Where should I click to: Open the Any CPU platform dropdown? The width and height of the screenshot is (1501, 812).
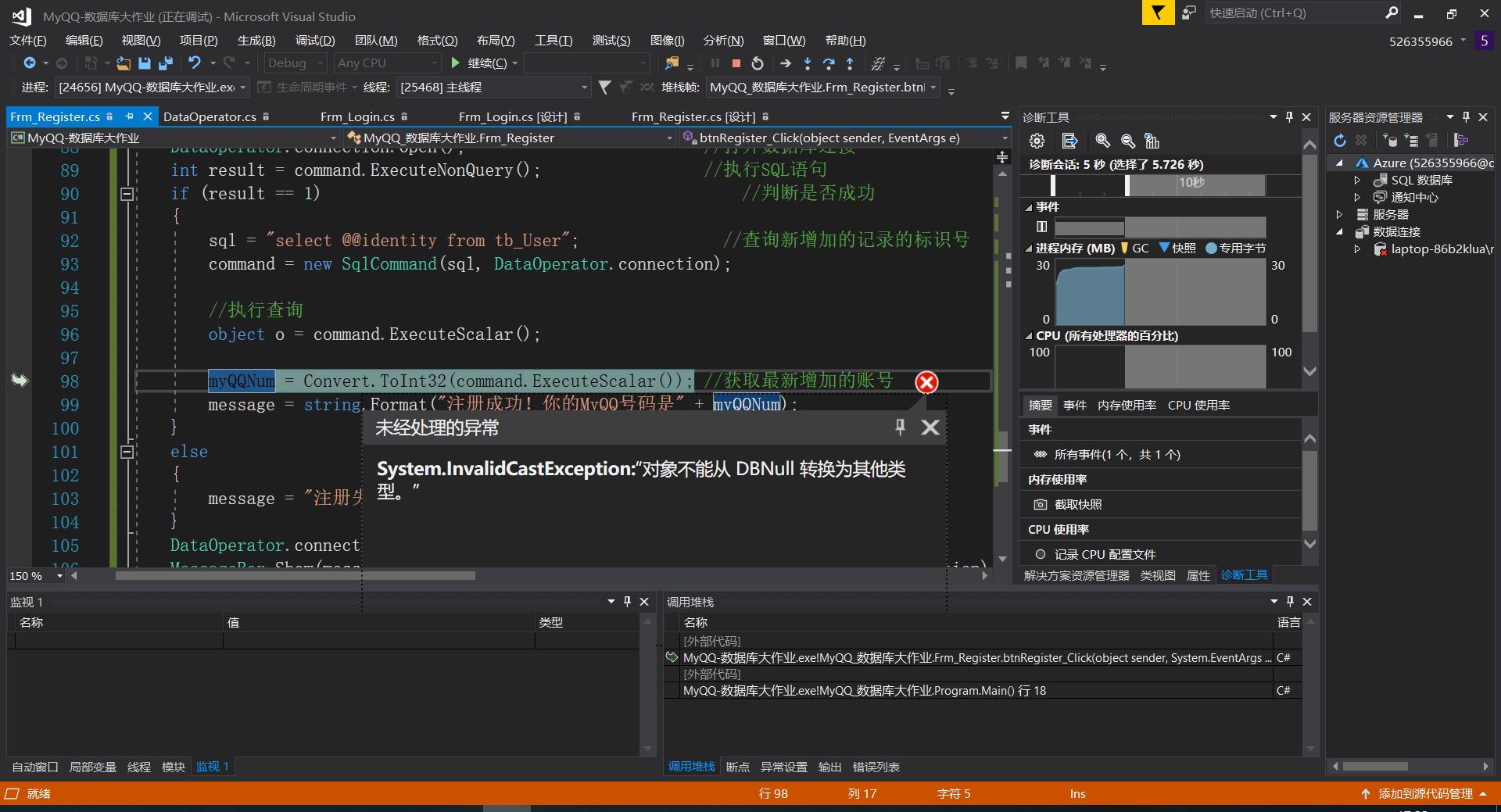388,63
